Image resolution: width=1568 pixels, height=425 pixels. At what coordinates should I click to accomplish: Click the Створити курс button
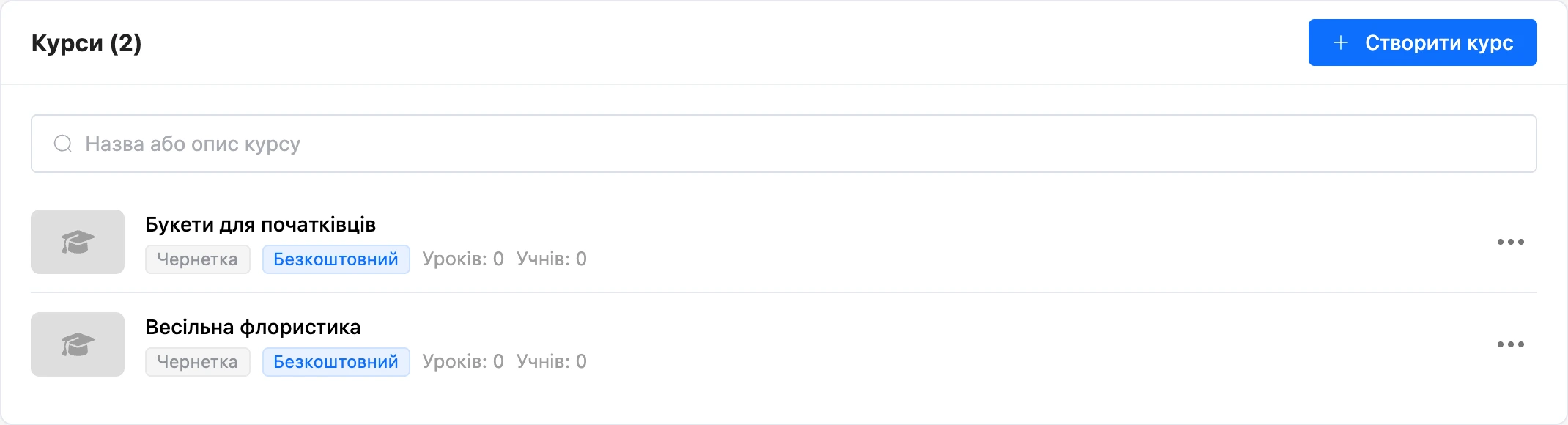coord(1422,42)
